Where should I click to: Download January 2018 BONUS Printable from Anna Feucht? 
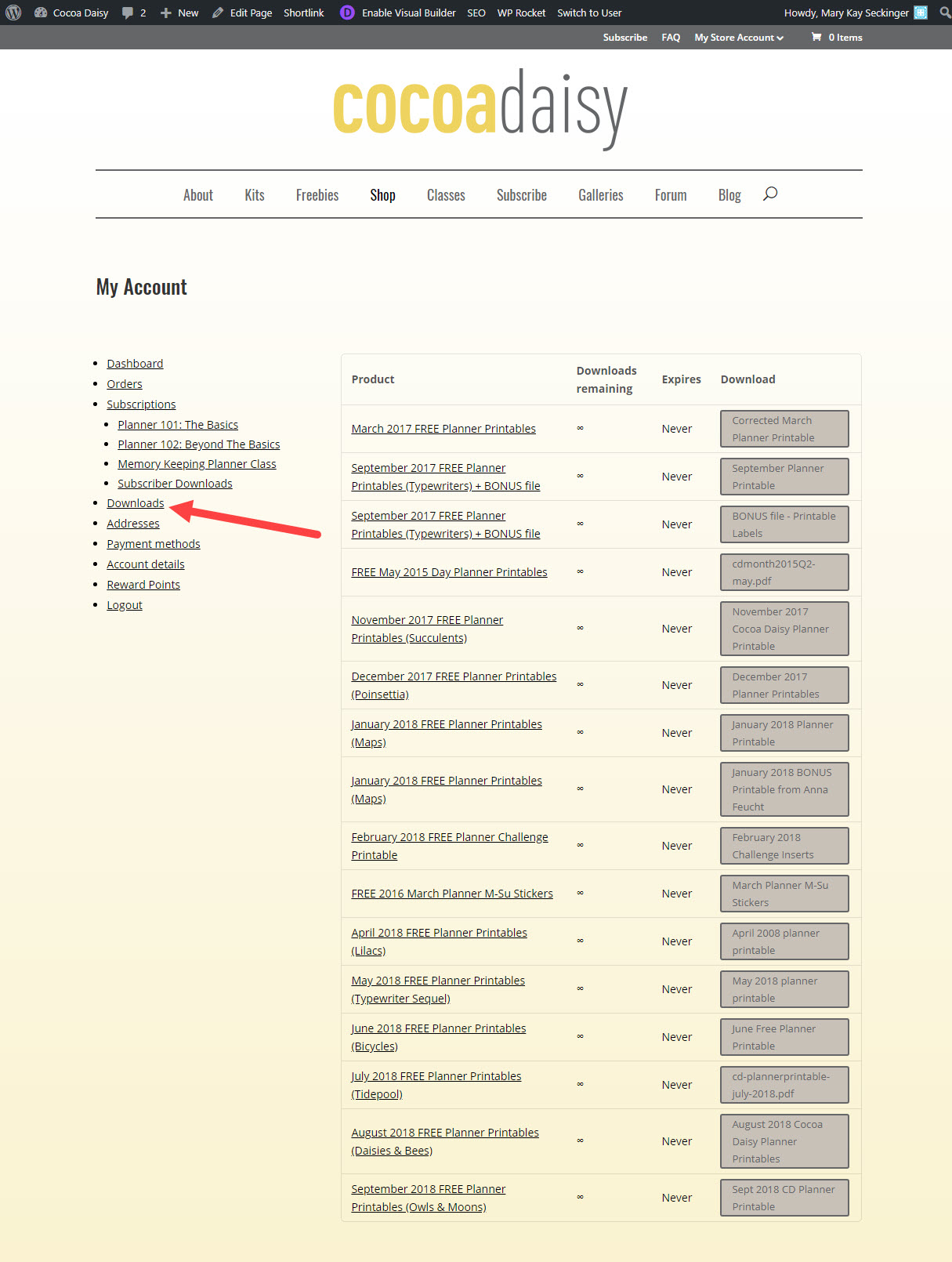[x=784, y=789]
